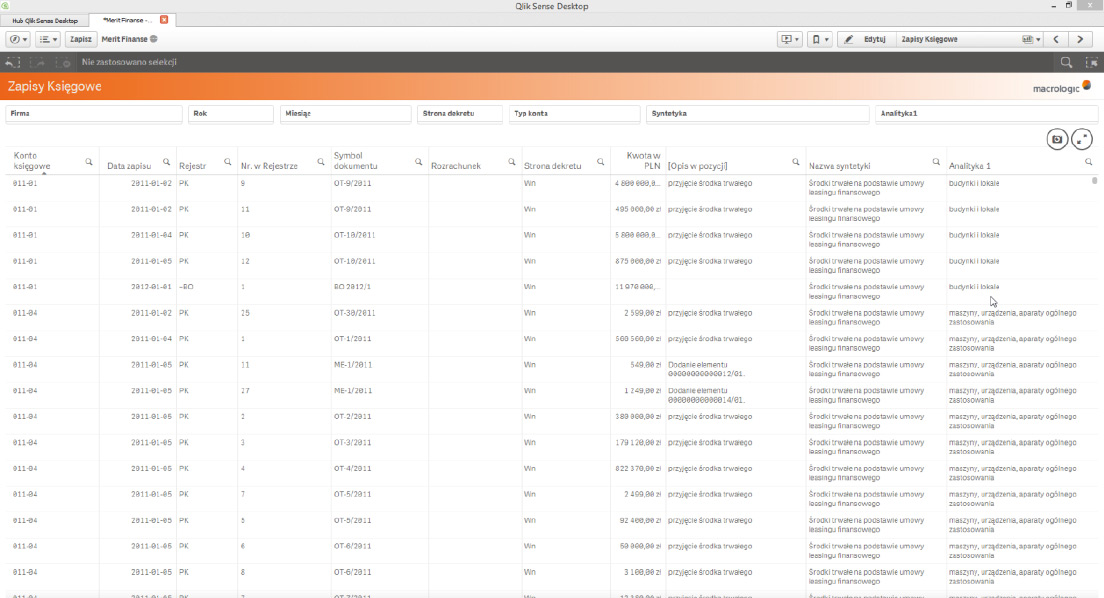Go to the previous sheet arrow
The image size is (1104, 598).
1056,39
